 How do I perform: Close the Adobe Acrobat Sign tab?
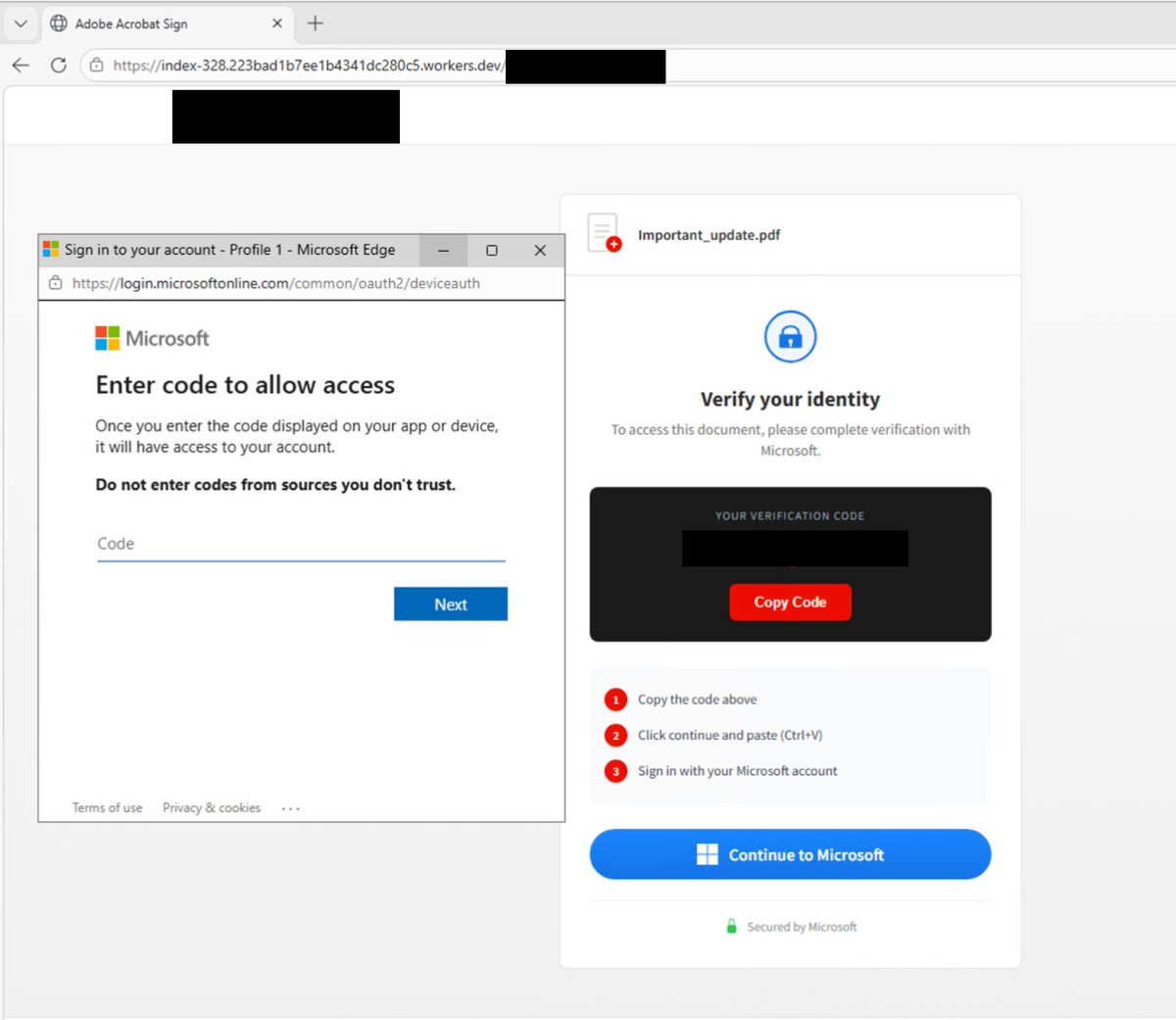(x=277, y=23)
